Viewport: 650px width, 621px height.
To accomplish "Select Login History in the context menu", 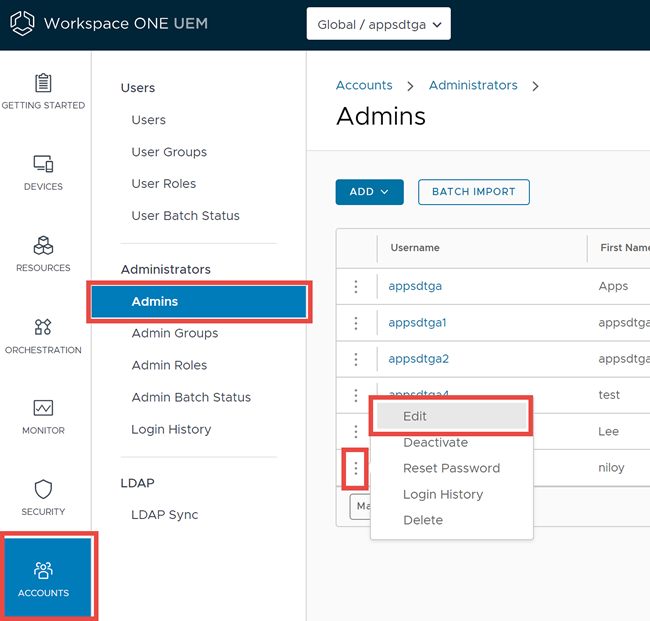I will click(x=443, y=494).
